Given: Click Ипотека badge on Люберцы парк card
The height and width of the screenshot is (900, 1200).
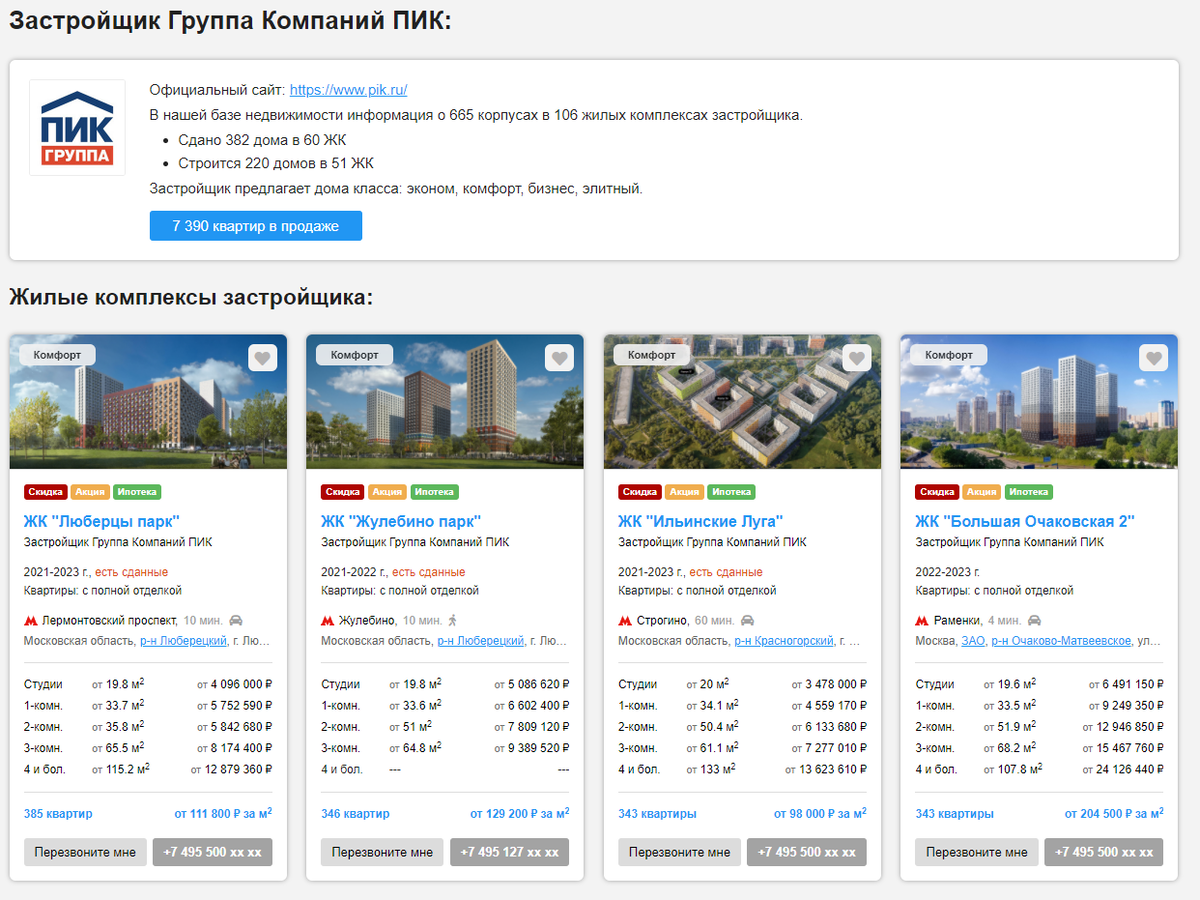Looking at the screenshot, I should click(137, 492).
